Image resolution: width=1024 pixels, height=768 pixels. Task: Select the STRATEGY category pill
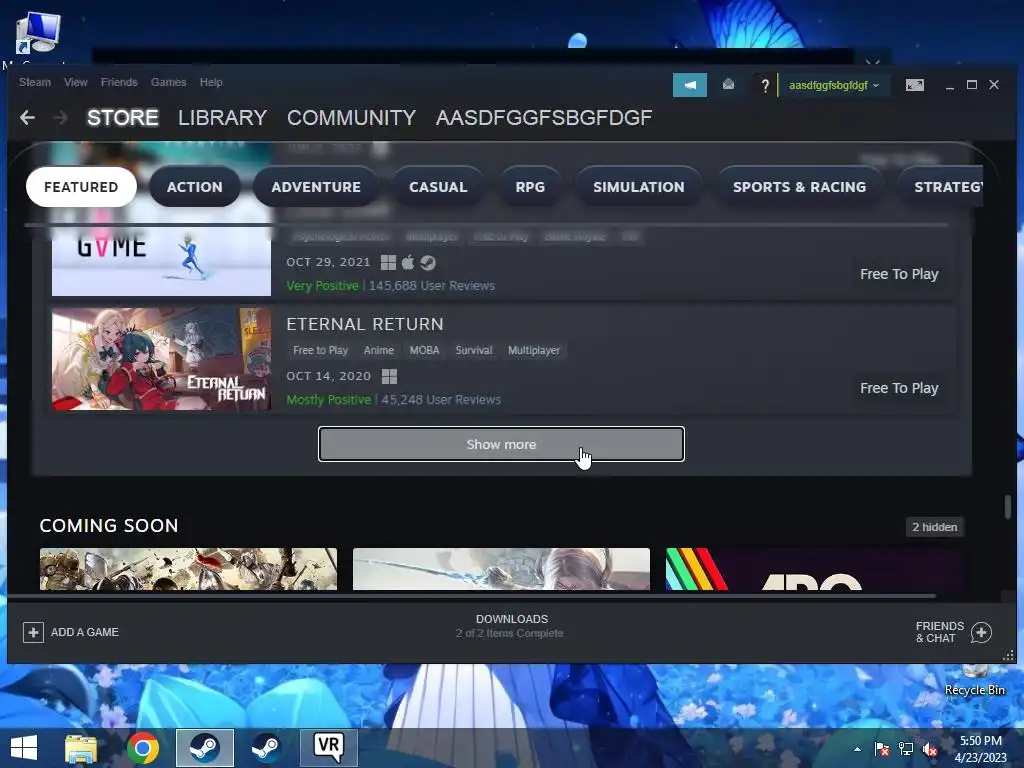click(x=940, y=187)
